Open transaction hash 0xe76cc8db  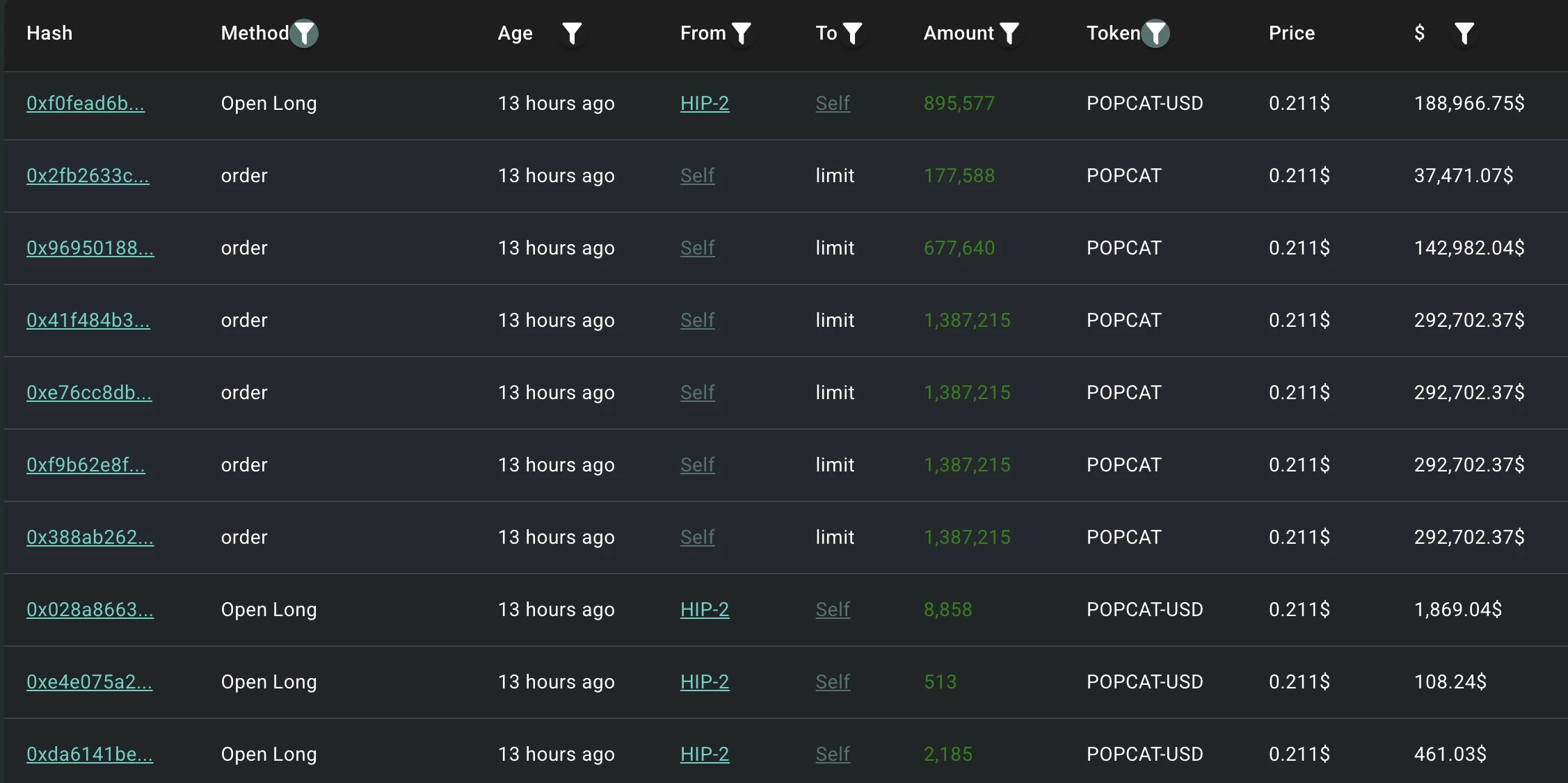click(x=90, y=392)
